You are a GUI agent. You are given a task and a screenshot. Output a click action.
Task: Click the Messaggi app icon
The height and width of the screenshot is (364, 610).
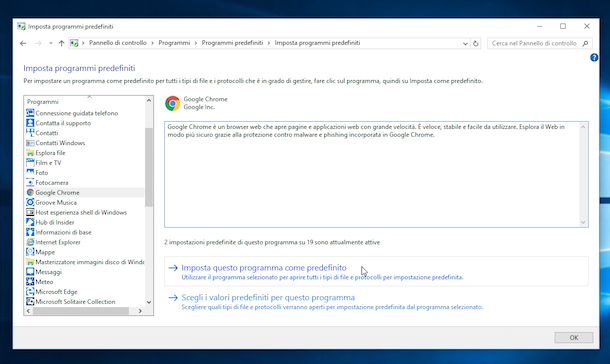(x=30, y=272)
